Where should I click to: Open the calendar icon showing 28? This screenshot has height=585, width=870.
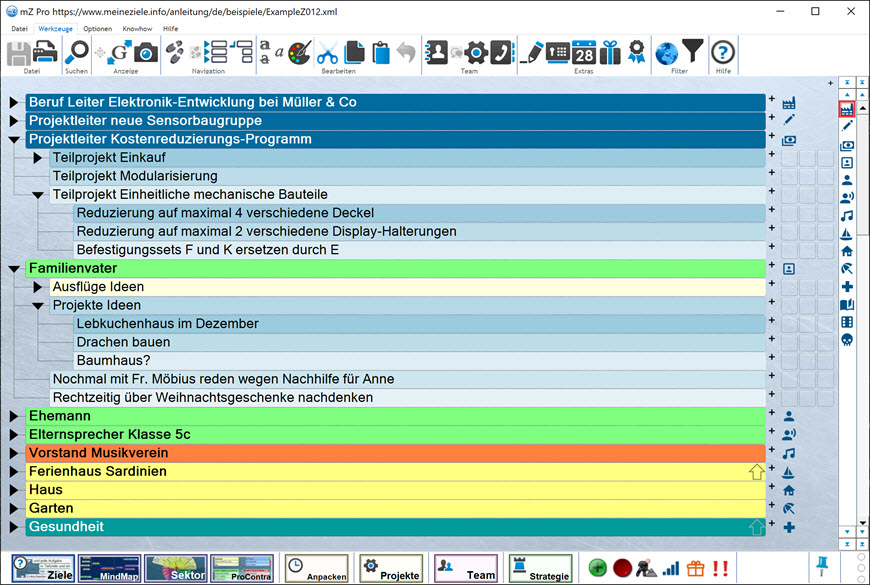(584, 53)
